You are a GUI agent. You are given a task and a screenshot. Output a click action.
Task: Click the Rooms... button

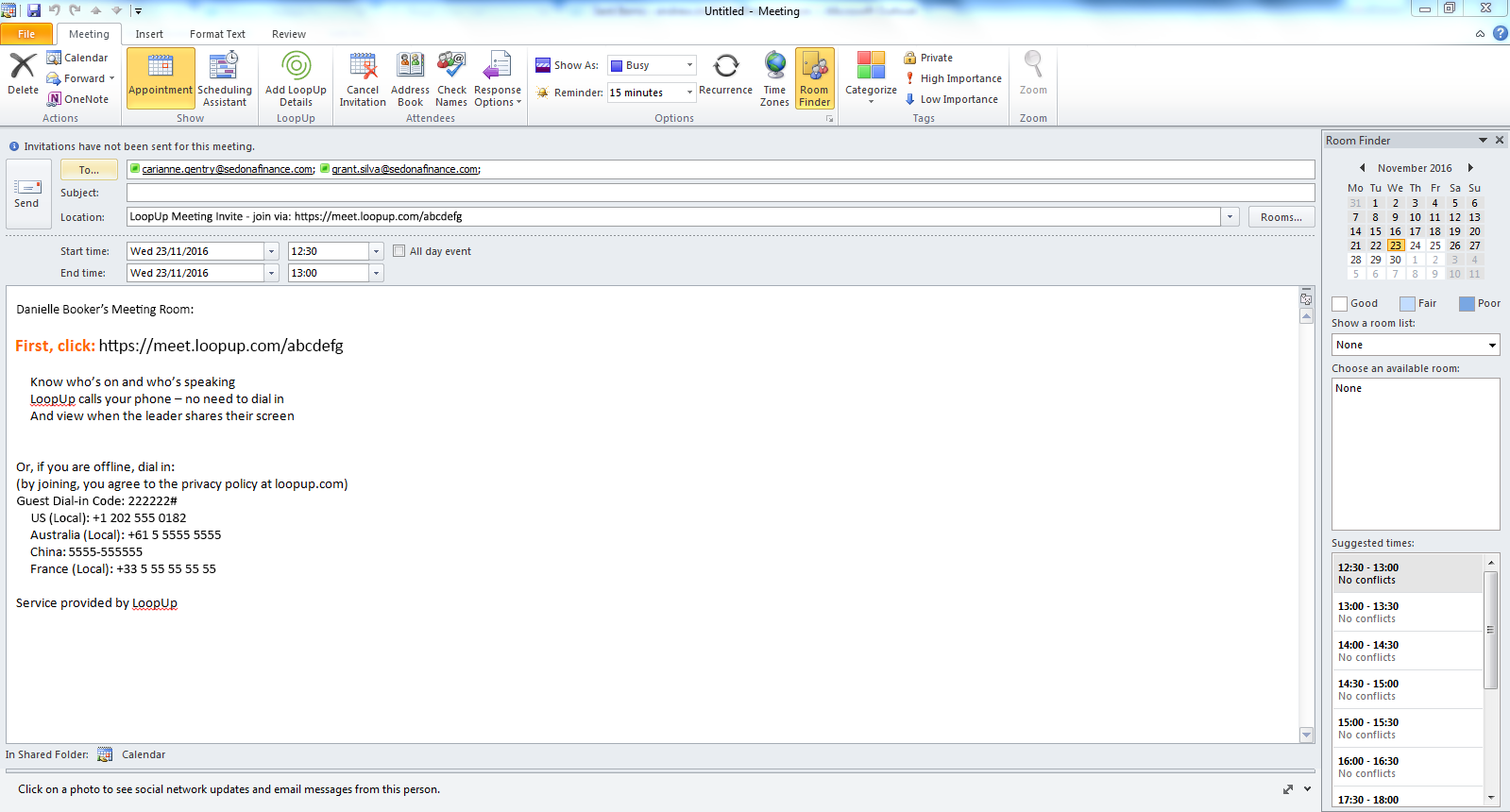point(1281,217)
